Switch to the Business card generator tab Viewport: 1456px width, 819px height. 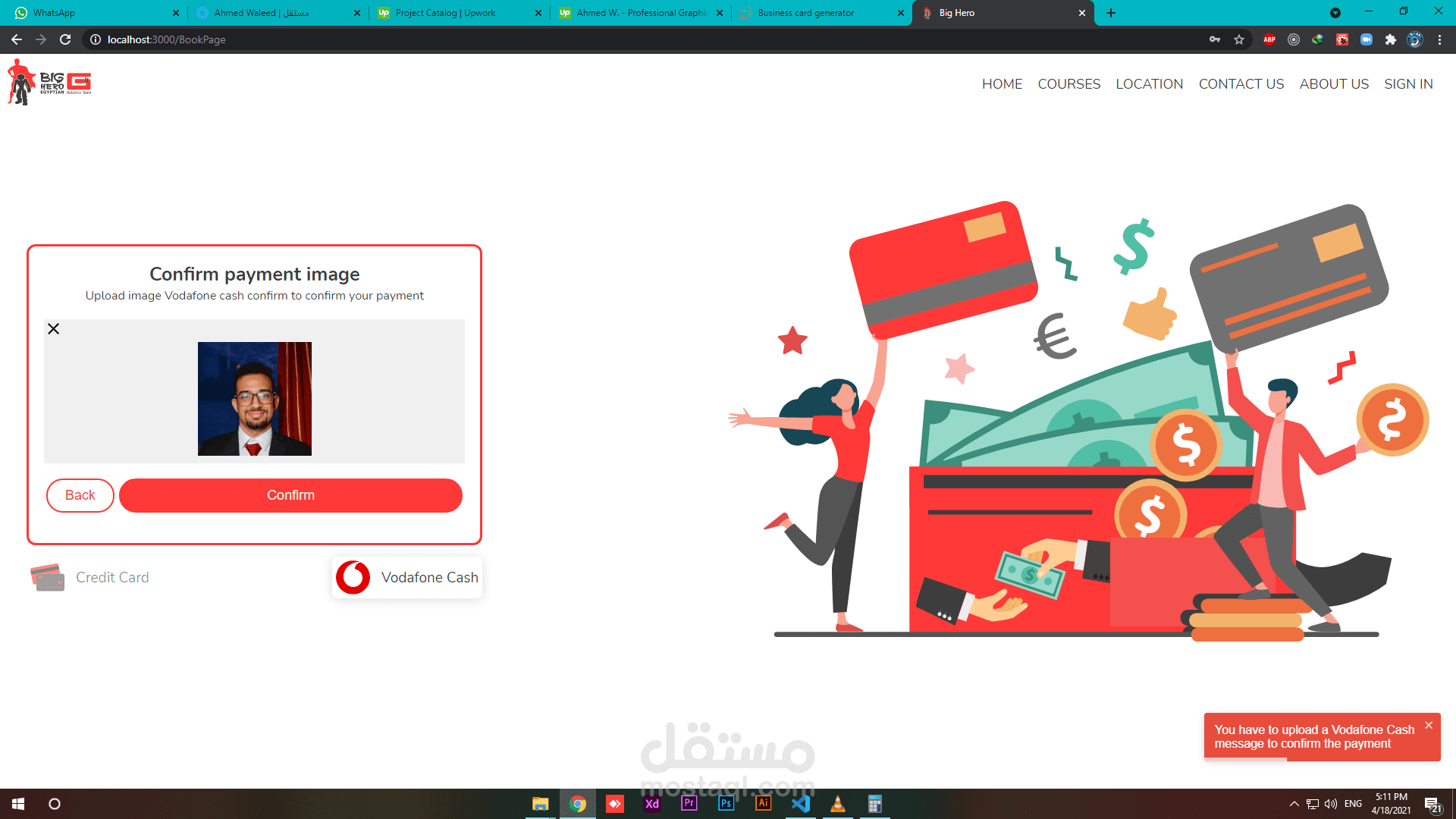(x=805, y=13)
